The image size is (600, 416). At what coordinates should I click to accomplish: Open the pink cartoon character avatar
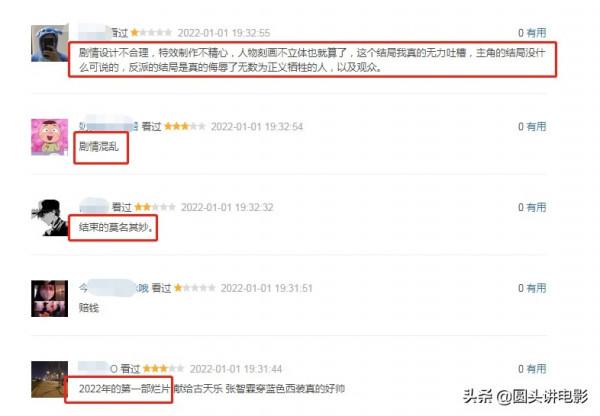[x=50, y=137]
